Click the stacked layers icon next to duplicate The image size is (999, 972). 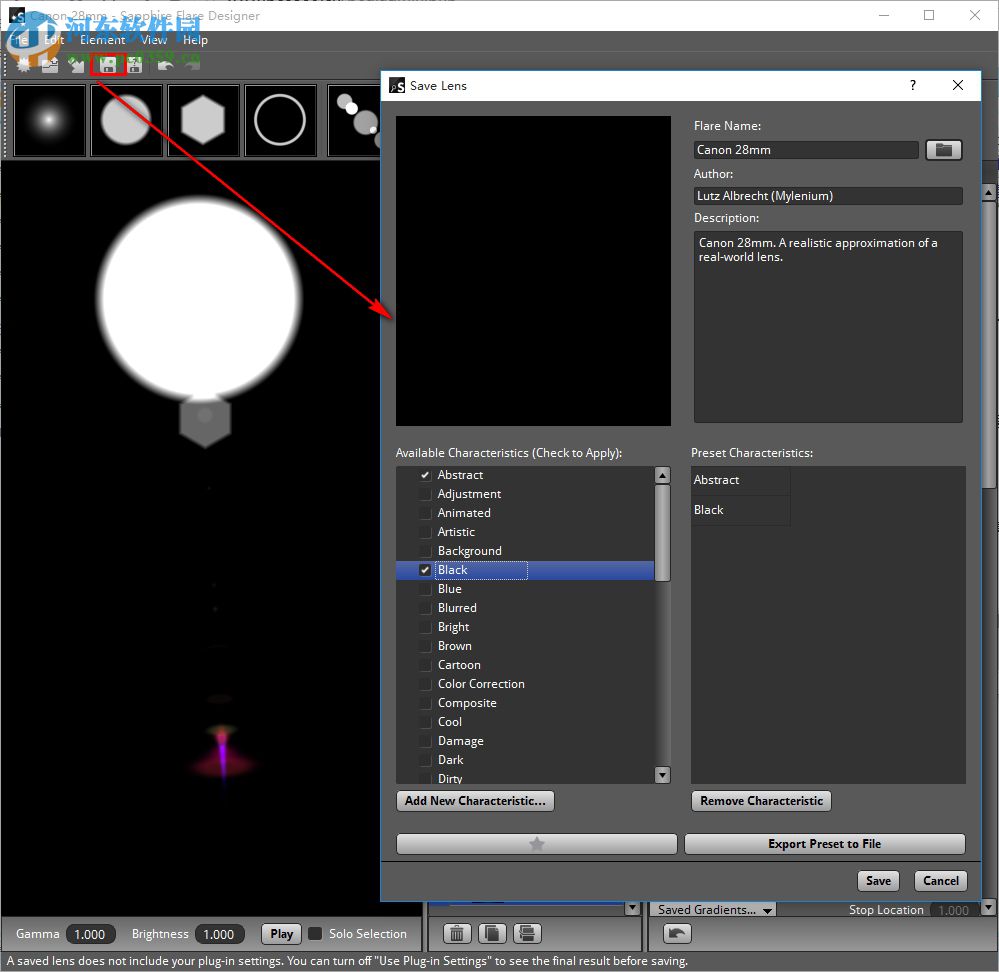[527, 934]
